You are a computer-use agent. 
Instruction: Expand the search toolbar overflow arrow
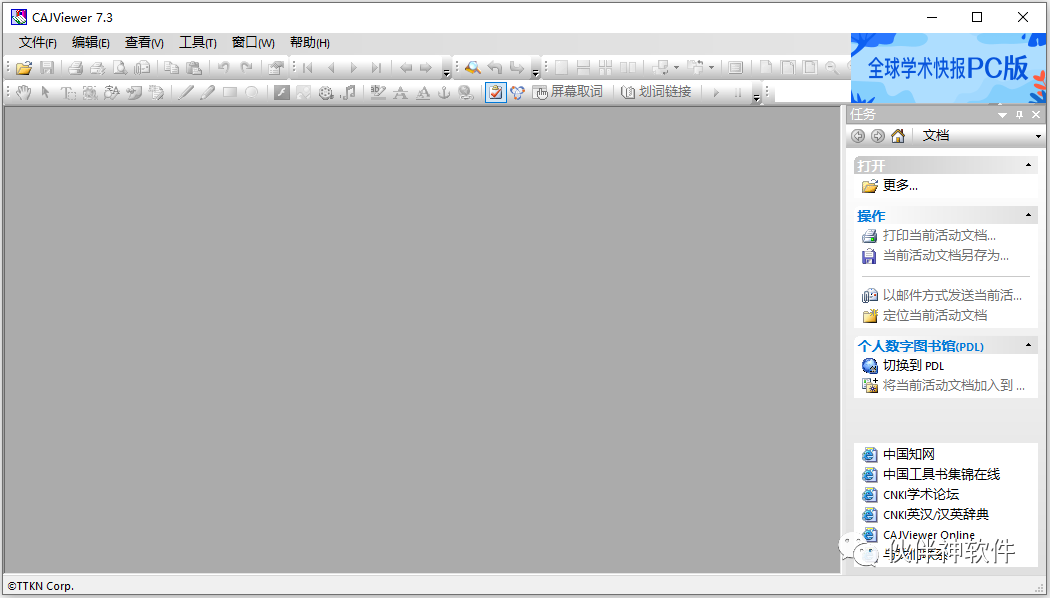(x=535, y=73)
